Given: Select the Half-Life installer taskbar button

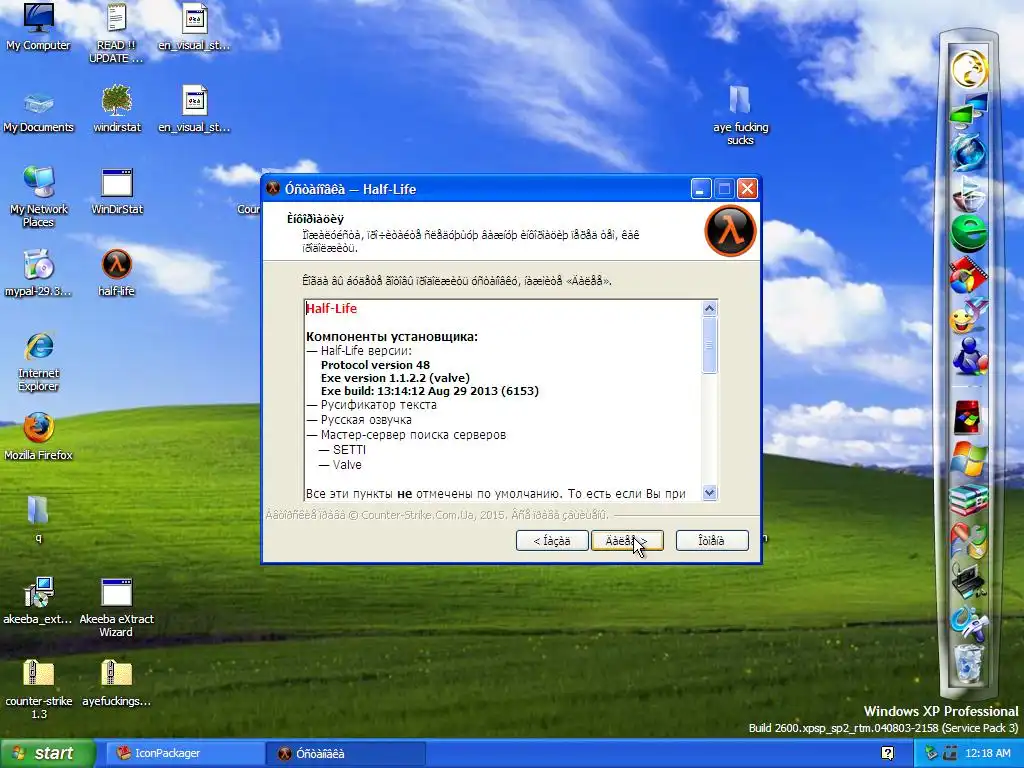Looking at the screenshot, I should 345,754.
